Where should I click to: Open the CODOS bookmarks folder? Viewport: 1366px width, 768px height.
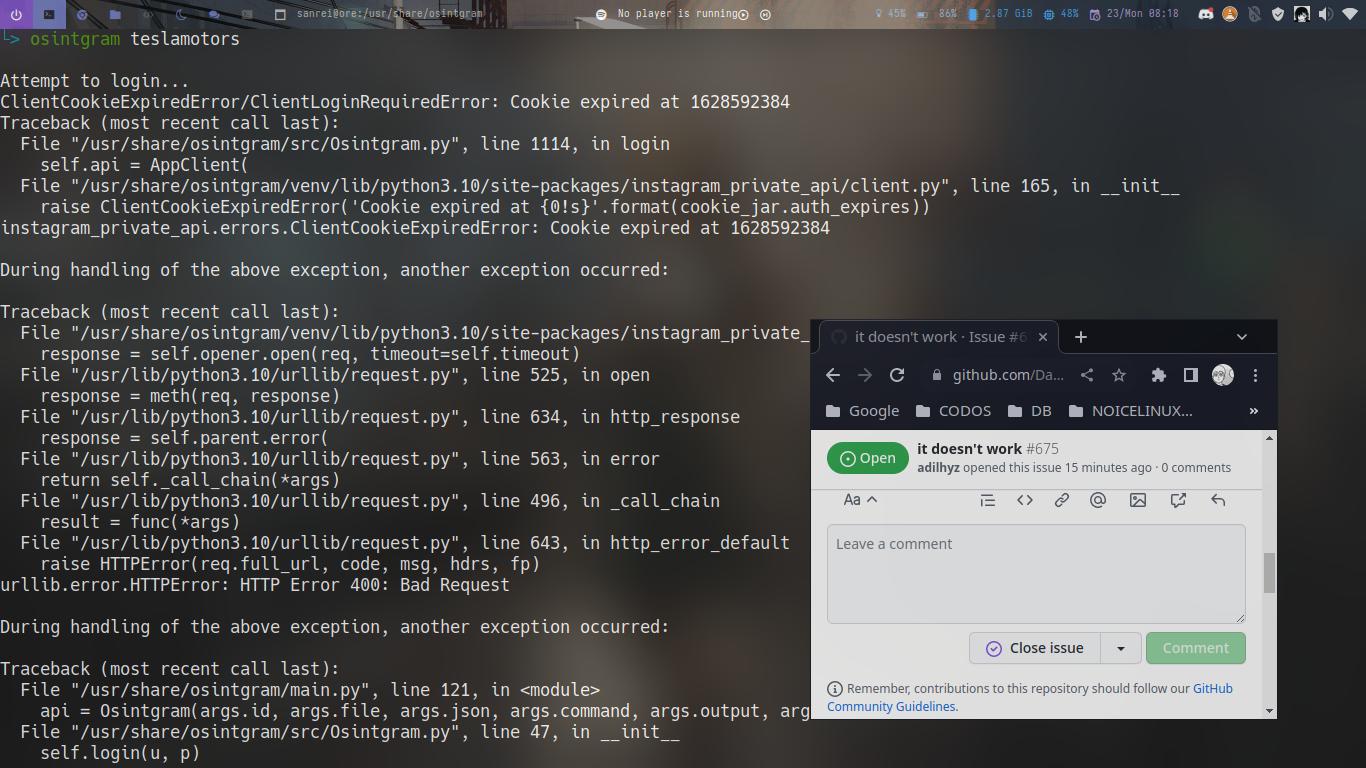pyautogui.click(x=962, y=410)
